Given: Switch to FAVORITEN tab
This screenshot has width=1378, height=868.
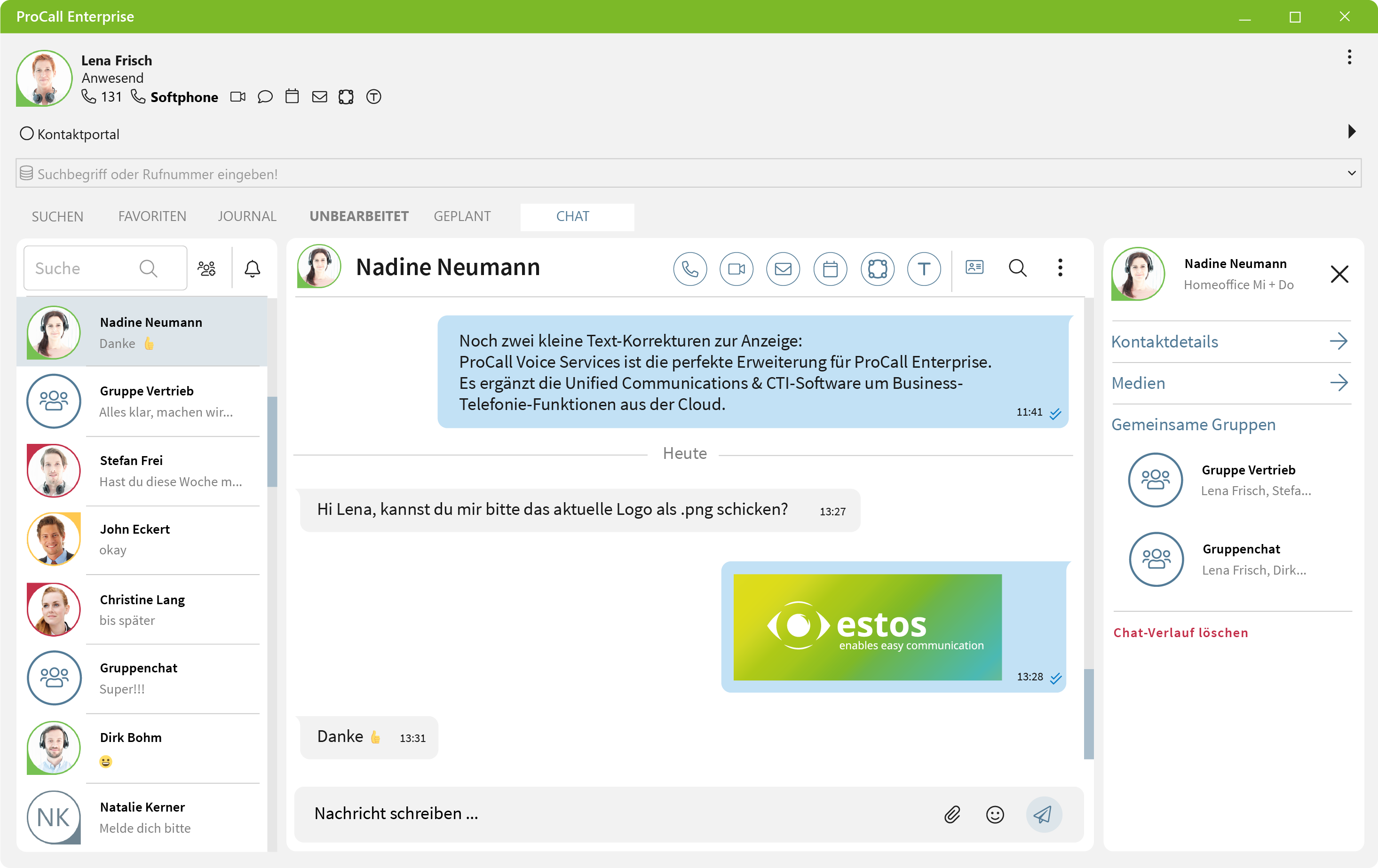Looking at the screenshot, I should (x=152, y=216).
